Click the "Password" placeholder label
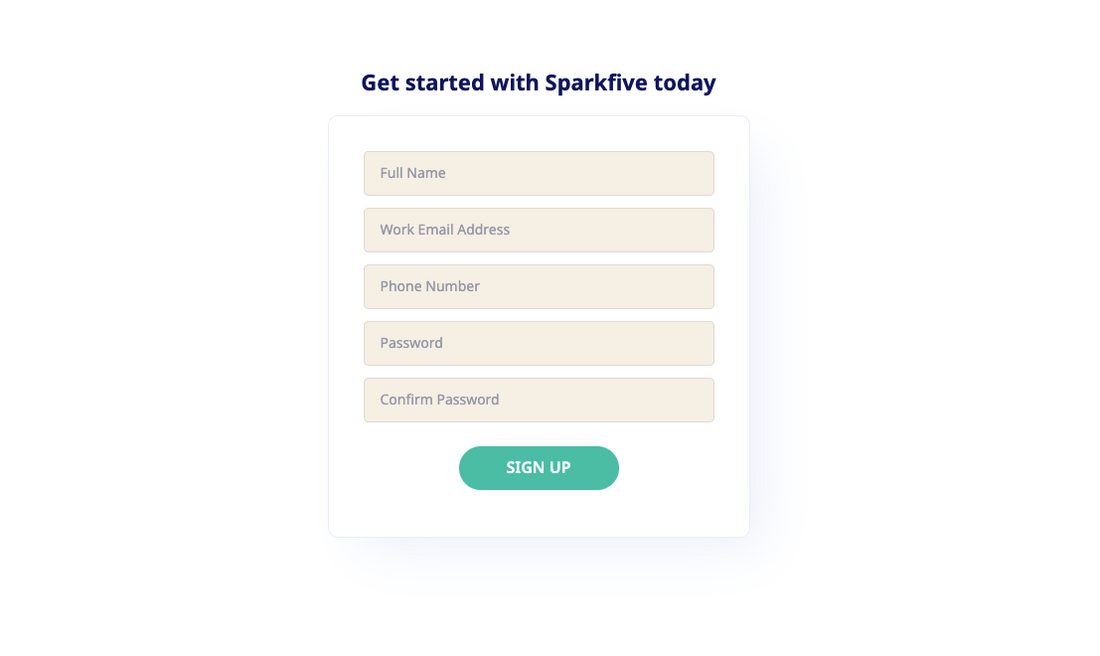Viewport: 1100px width, 656px height. pos(411,343)
